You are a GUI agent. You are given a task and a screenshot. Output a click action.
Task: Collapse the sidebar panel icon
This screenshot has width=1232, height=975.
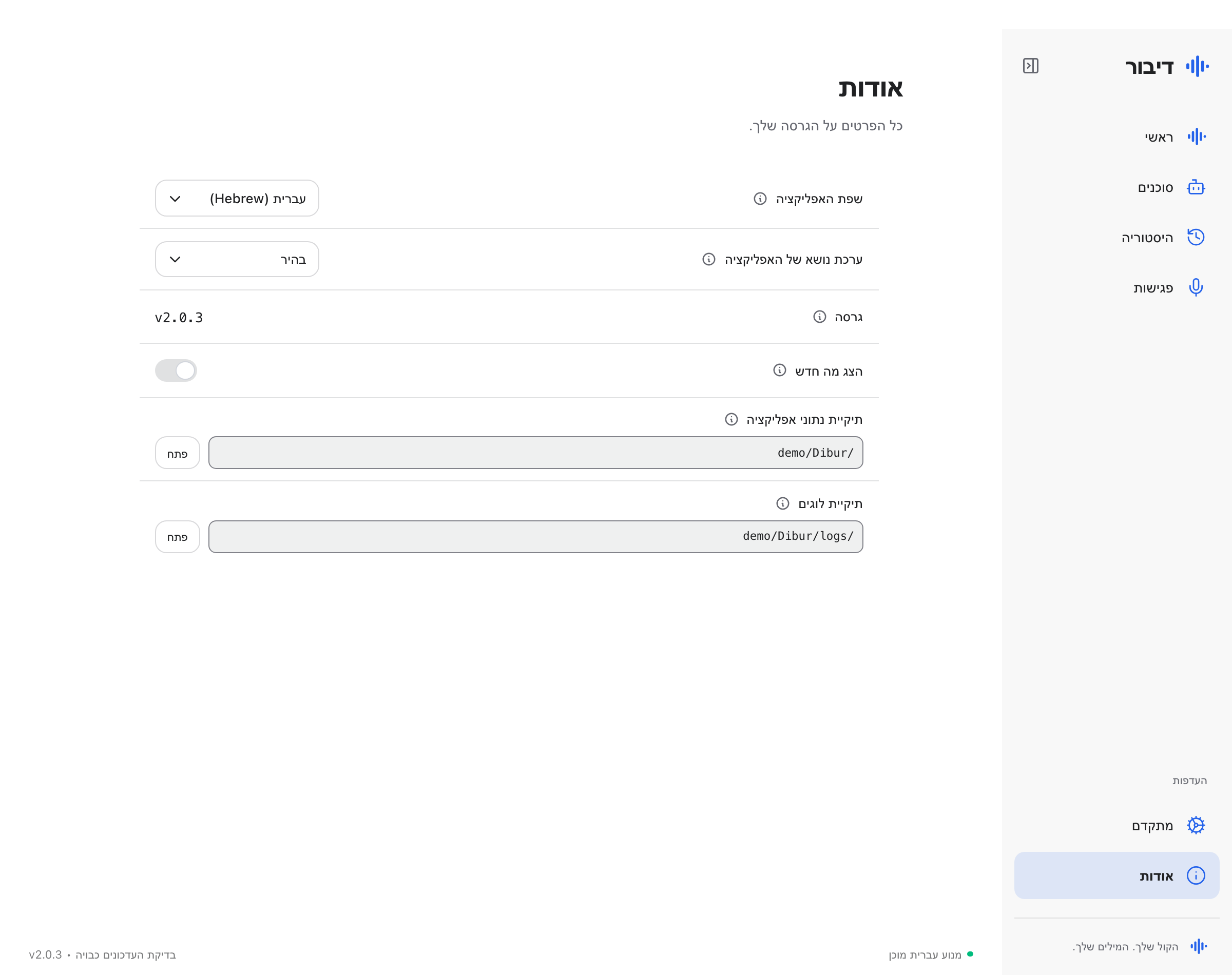1030,66
